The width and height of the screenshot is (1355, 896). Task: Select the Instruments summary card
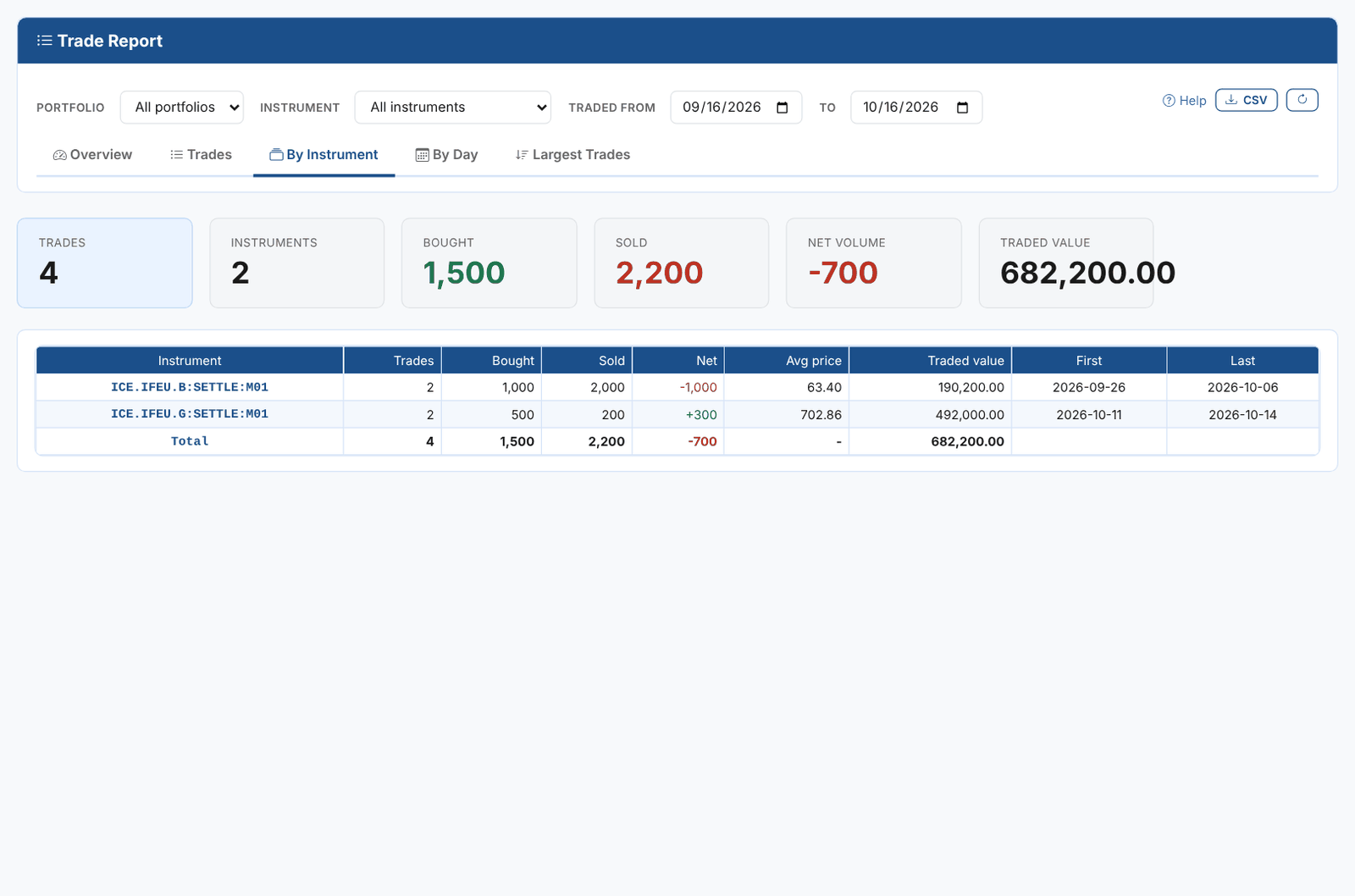pyautogui.click(x=297, y=263)
